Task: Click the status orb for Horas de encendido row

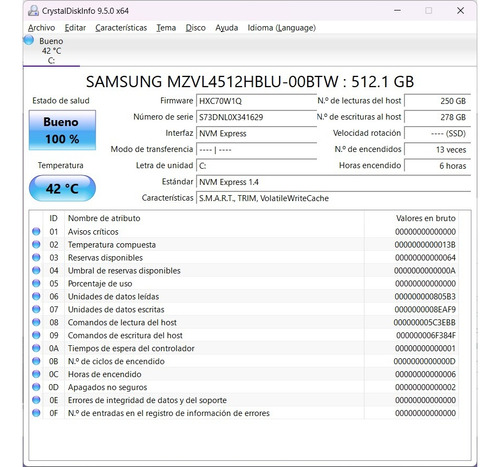Action: pos(36,374)
